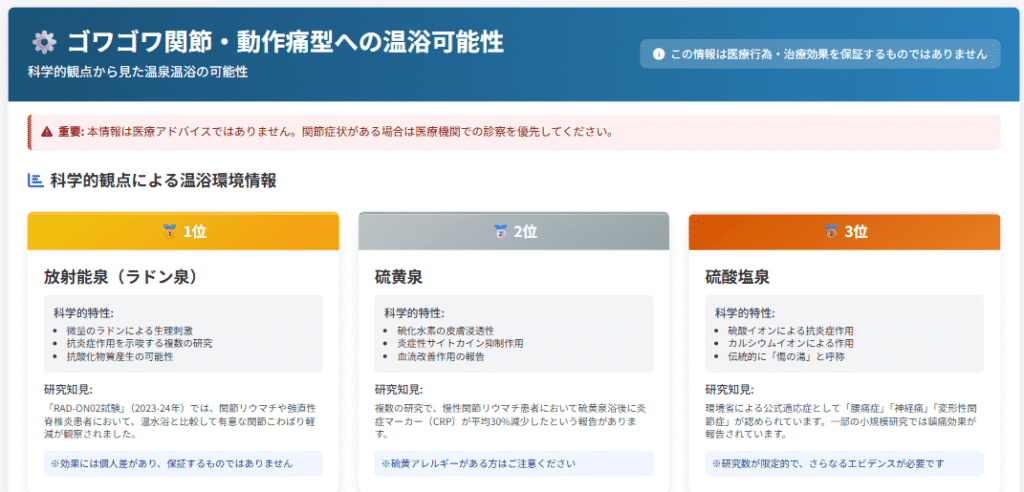Click the 医療行為・治療効果 disclaimer badge text
The image size is (1024, 492).
(828, 54)
